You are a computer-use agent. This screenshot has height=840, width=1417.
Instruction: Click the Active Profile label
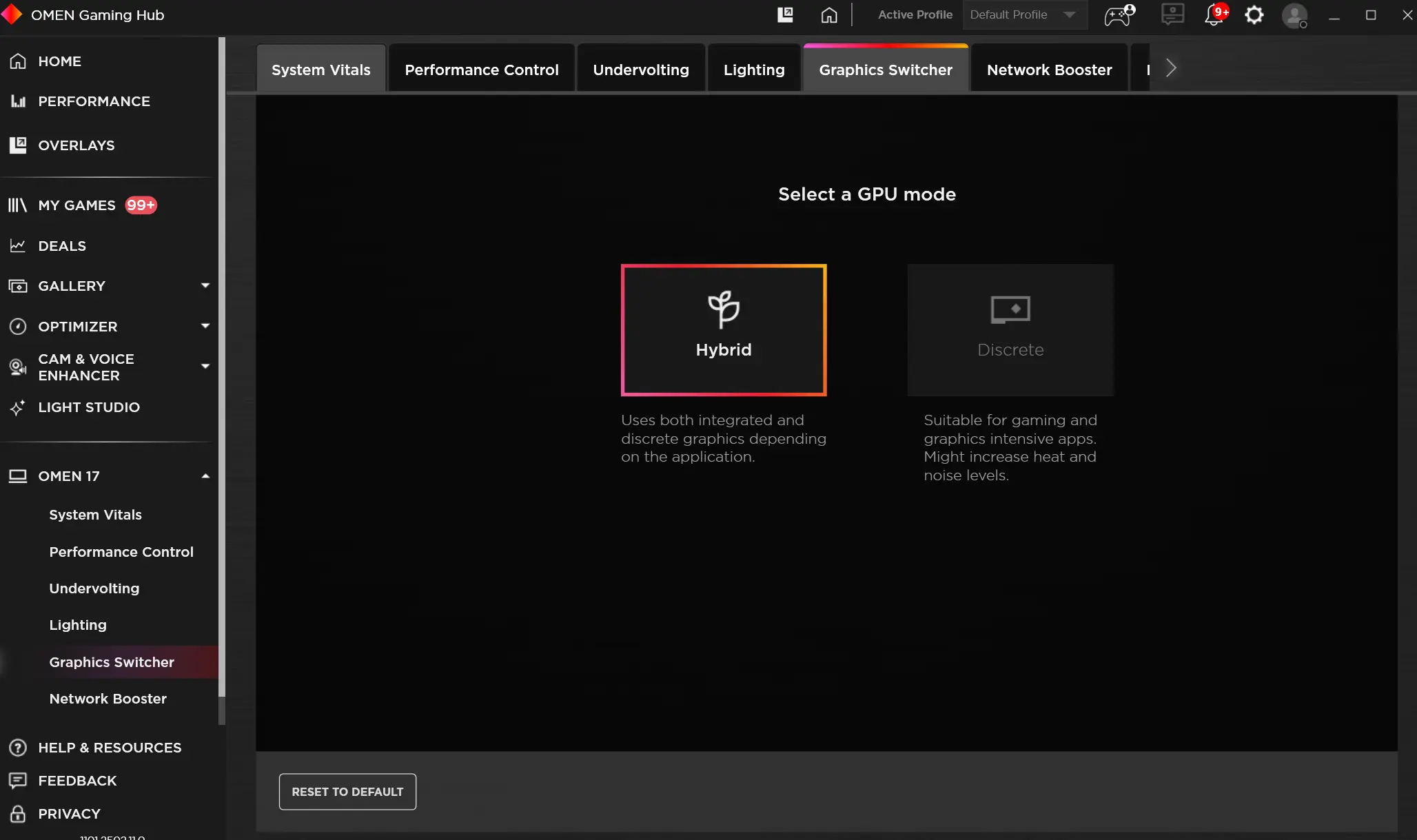coord(915,14)
